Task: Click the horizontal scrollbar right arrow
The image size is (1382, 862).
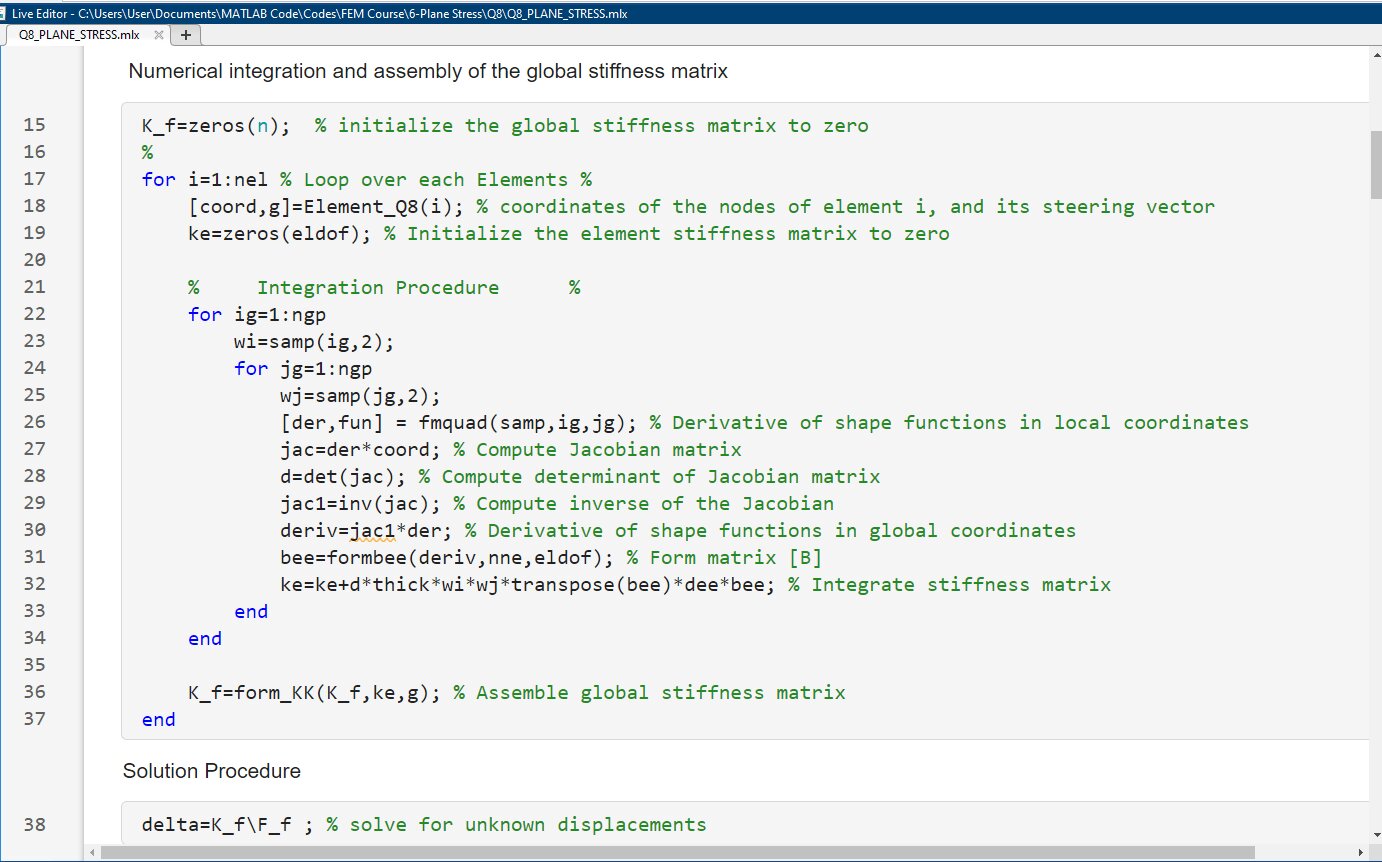Action: point(1359,852)
